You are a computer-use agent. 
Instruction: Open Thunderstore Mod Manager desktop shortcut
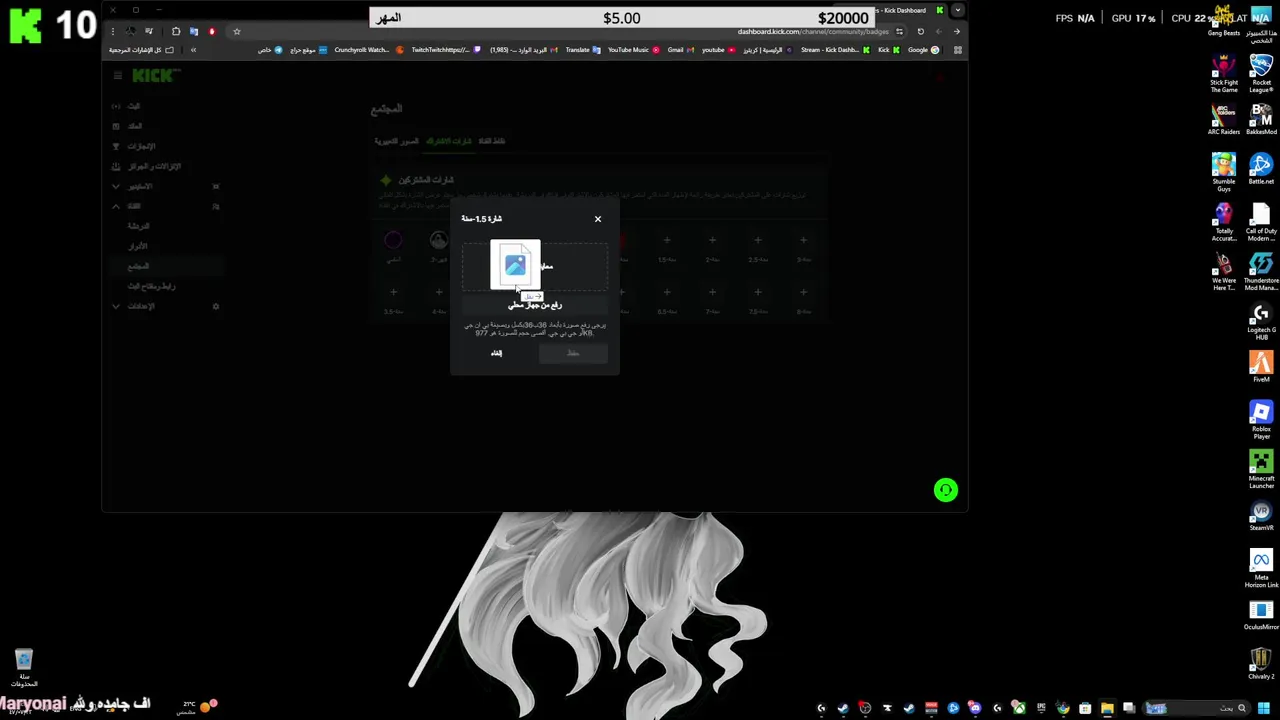[1261, 271]
